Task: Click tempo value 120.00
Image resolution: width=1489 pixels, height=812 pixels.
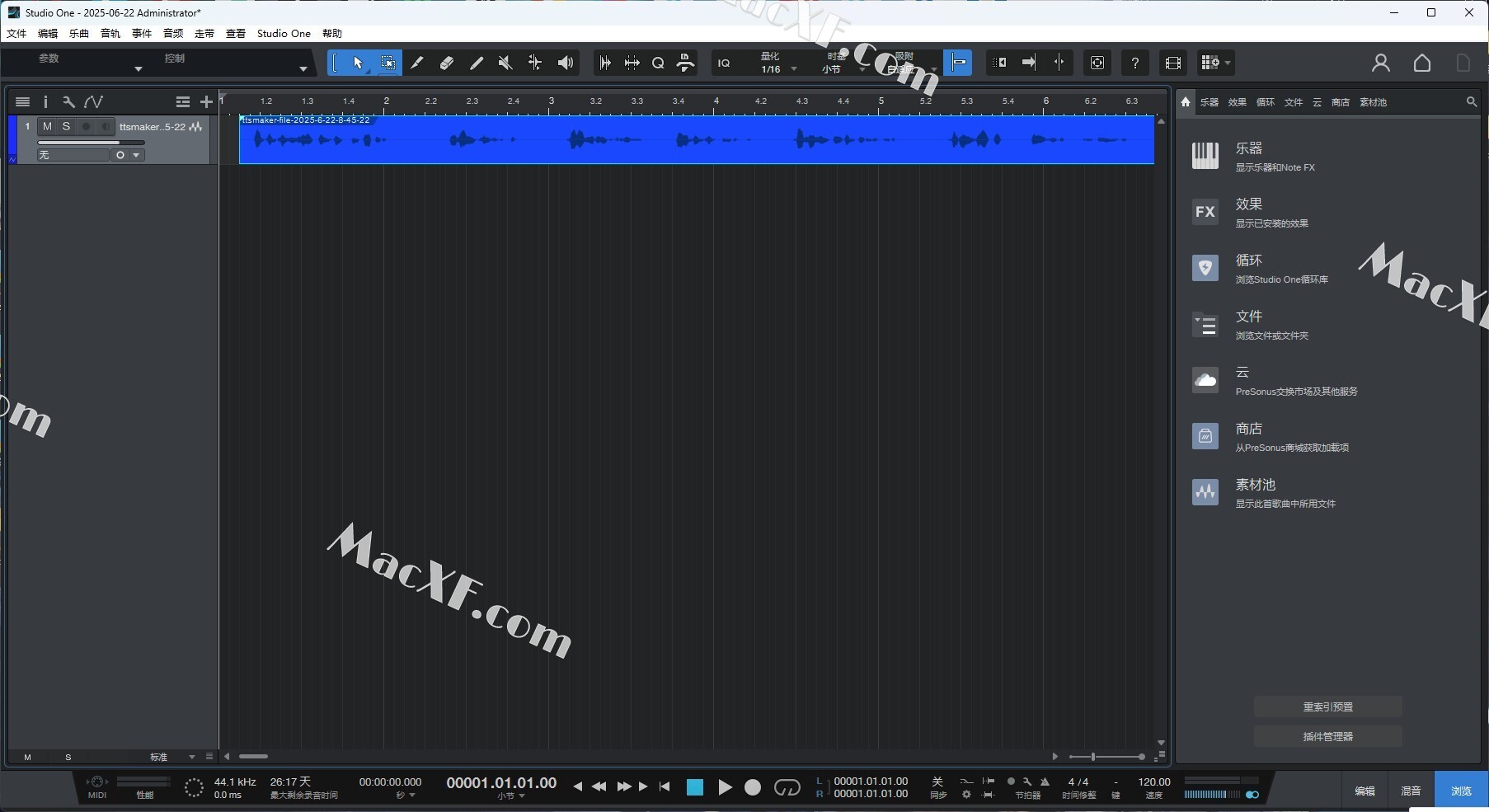Action: pyautogui.click(x=1154, y=781)
